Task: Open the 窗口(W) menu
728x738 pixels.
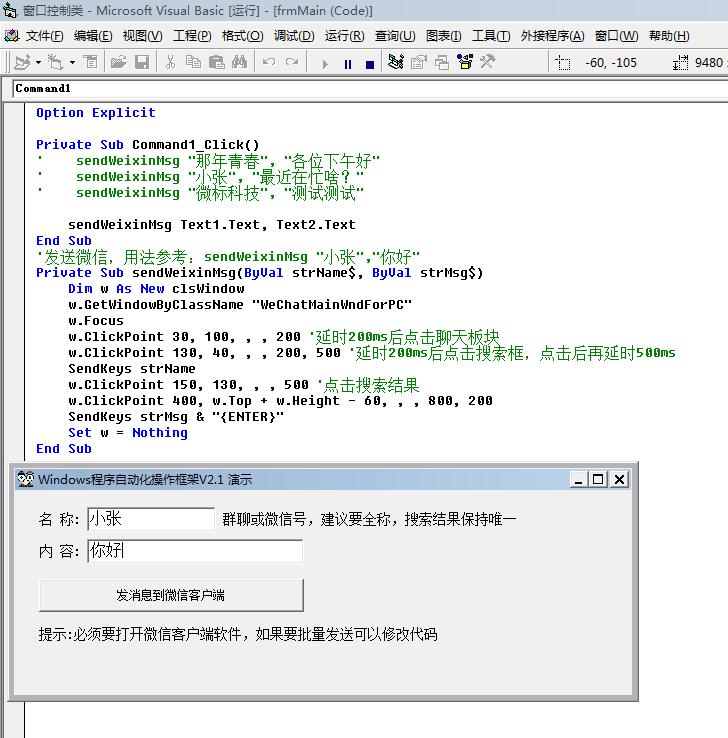Action: coord(616,36)
